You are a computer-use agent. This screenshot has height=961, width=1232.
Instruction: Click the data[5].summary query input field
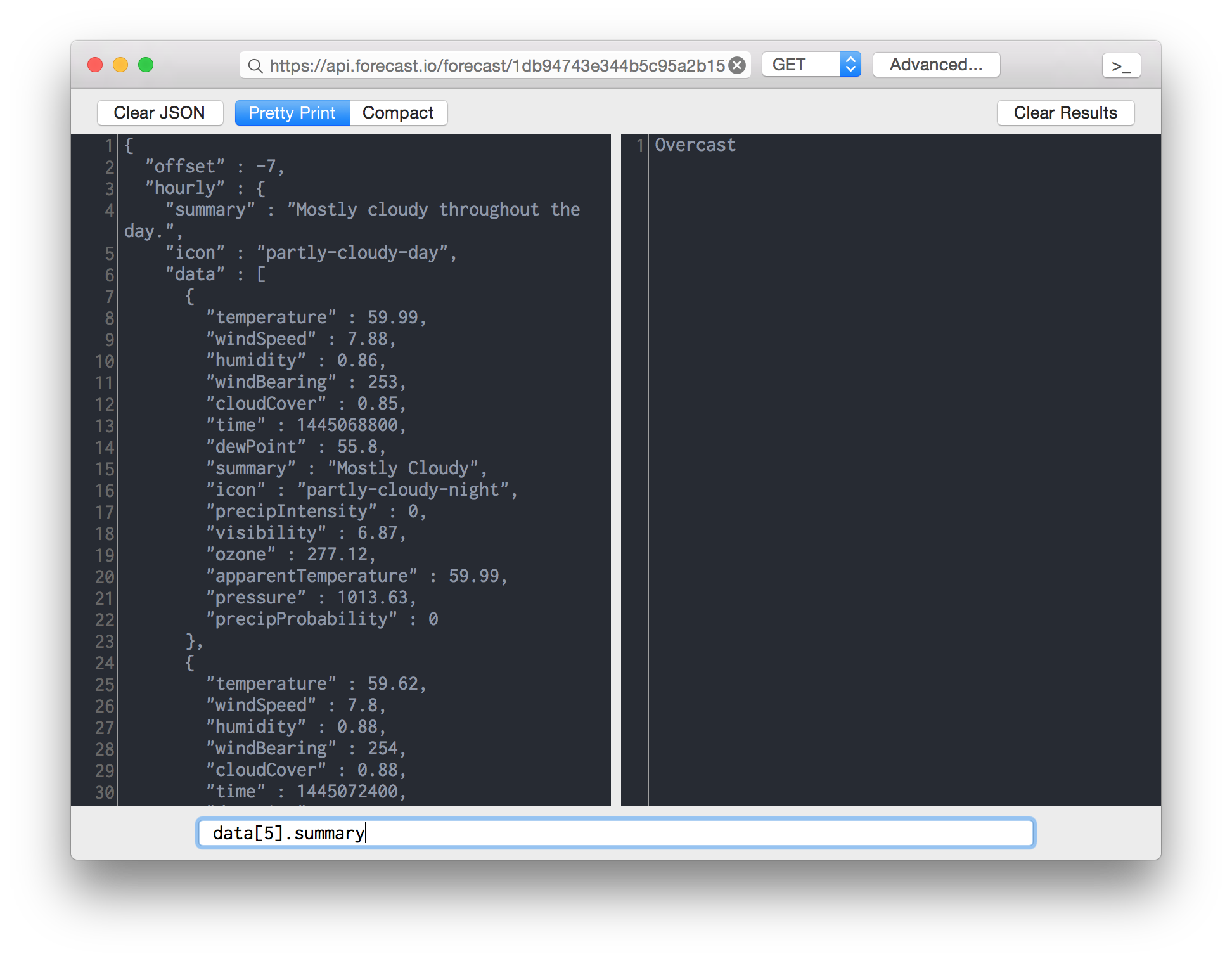[615, 833]
